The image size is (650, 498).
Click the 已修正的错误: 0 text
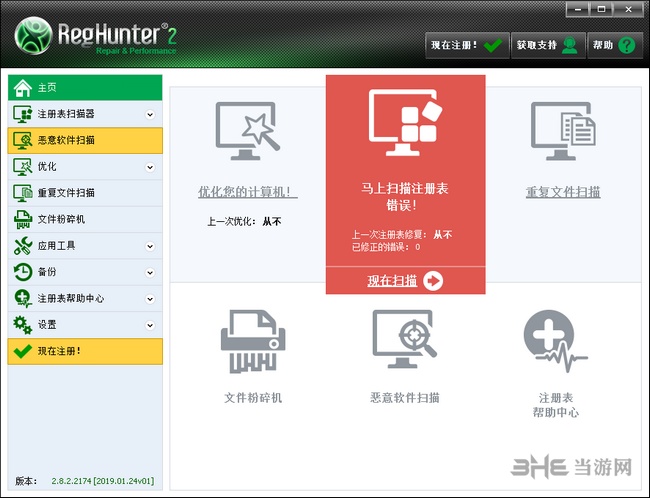(386, 247)
